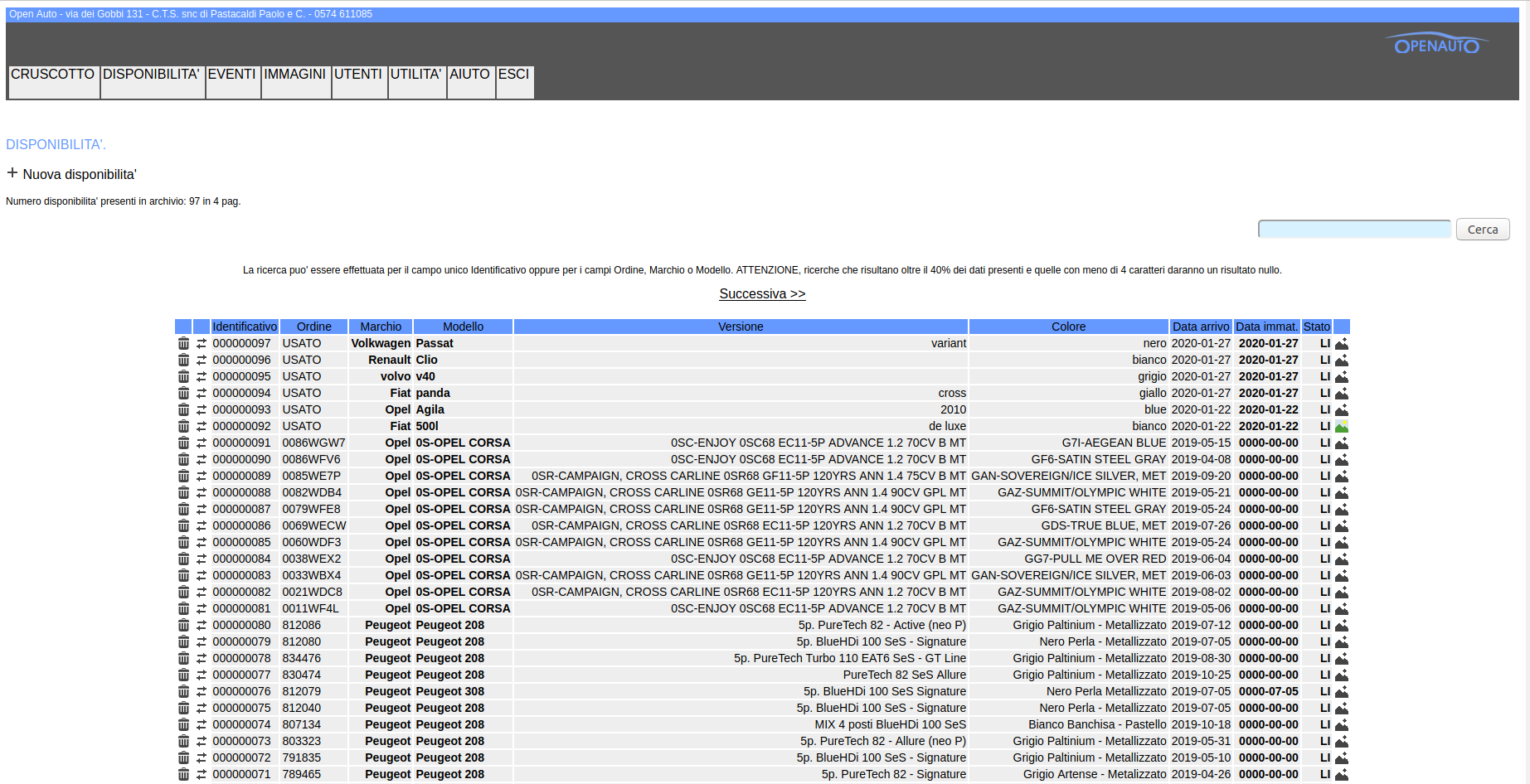
Task: Click trash icon for row 000000094
Action: point(183,393)
